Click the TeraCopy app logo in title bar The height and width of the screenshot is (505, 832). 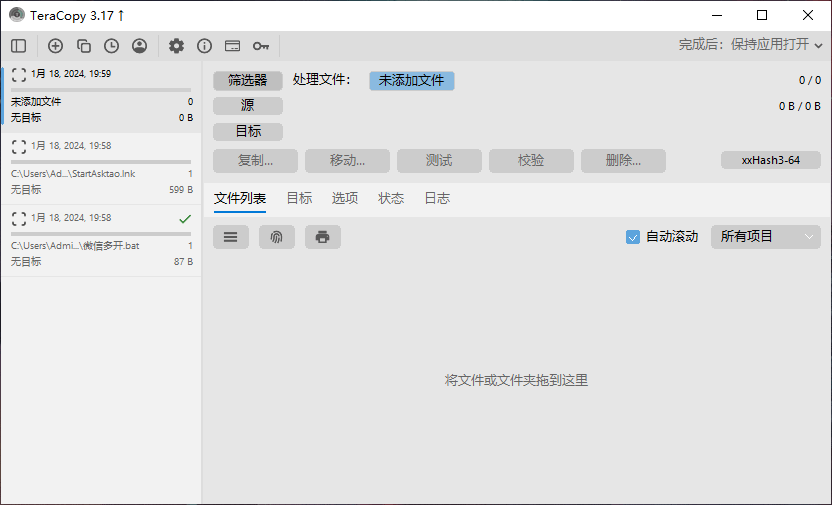(x=17, y=15)
